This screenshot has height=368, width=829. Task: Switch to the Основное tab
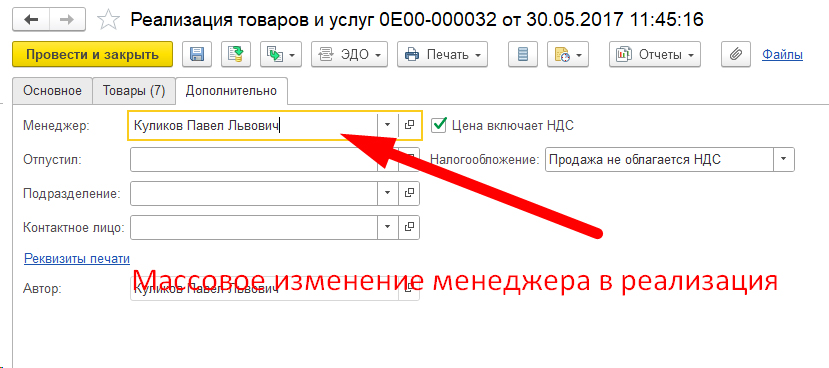click(x=52, y=90)
